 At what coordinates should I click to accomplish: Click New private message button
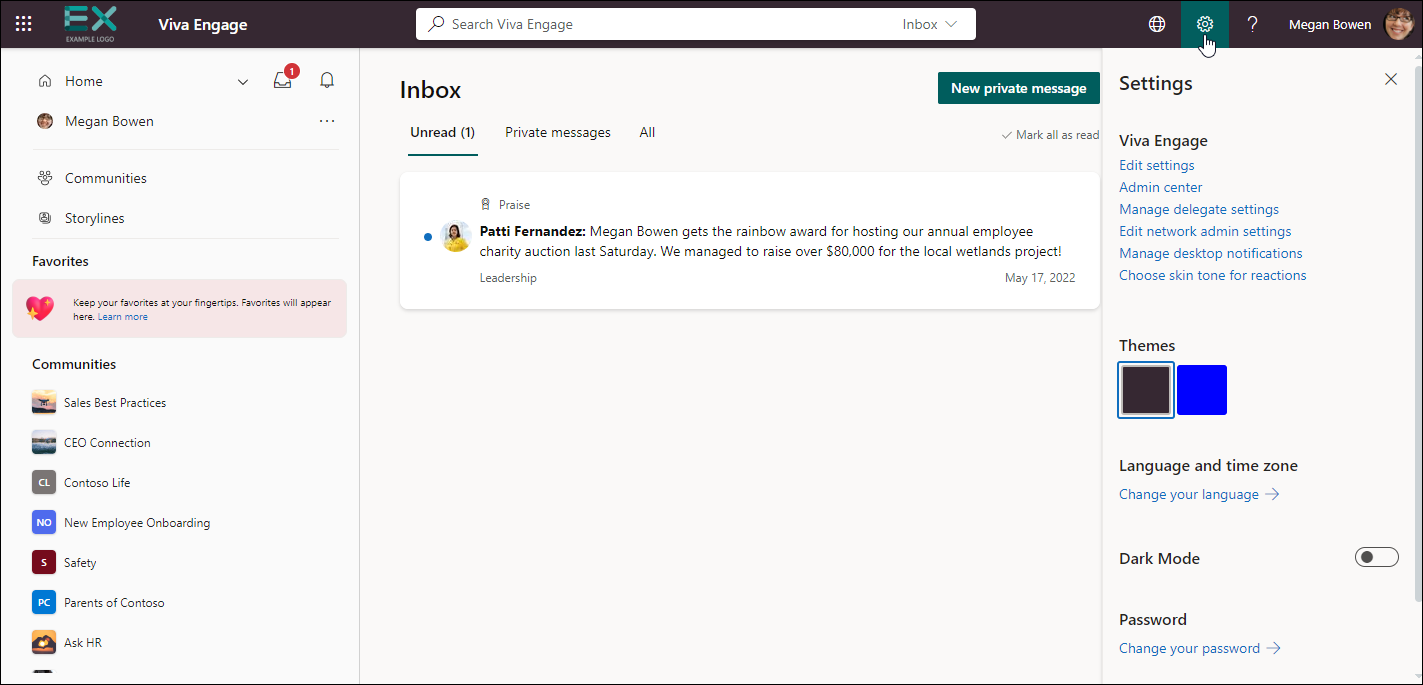(1018, 88)
